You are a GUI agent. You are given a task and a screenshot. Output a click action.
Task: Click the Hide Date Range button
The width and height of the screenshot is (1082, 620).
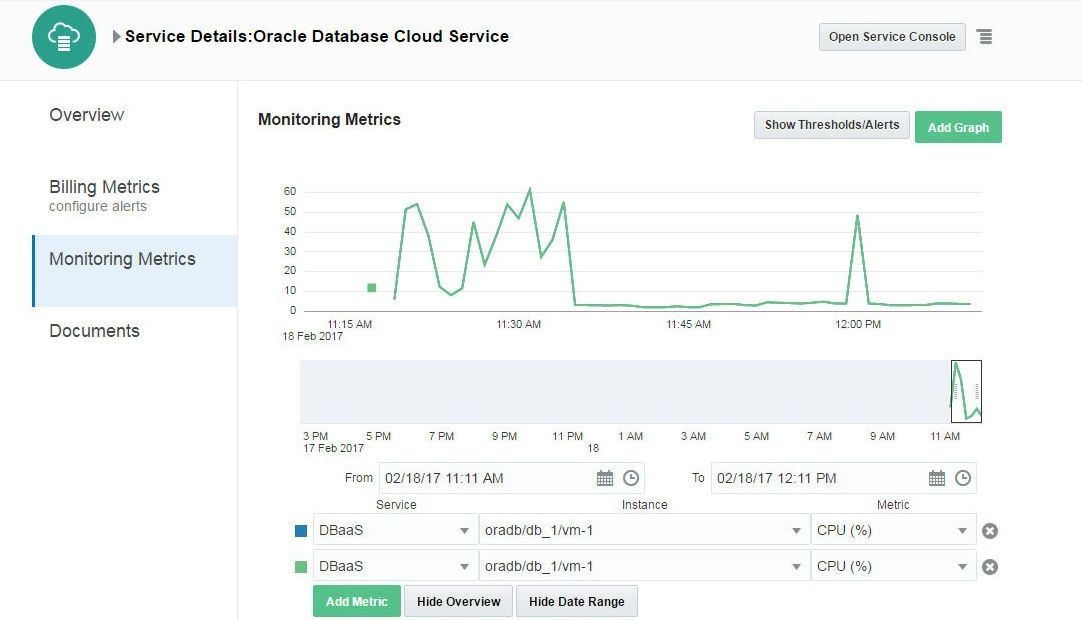576,601
